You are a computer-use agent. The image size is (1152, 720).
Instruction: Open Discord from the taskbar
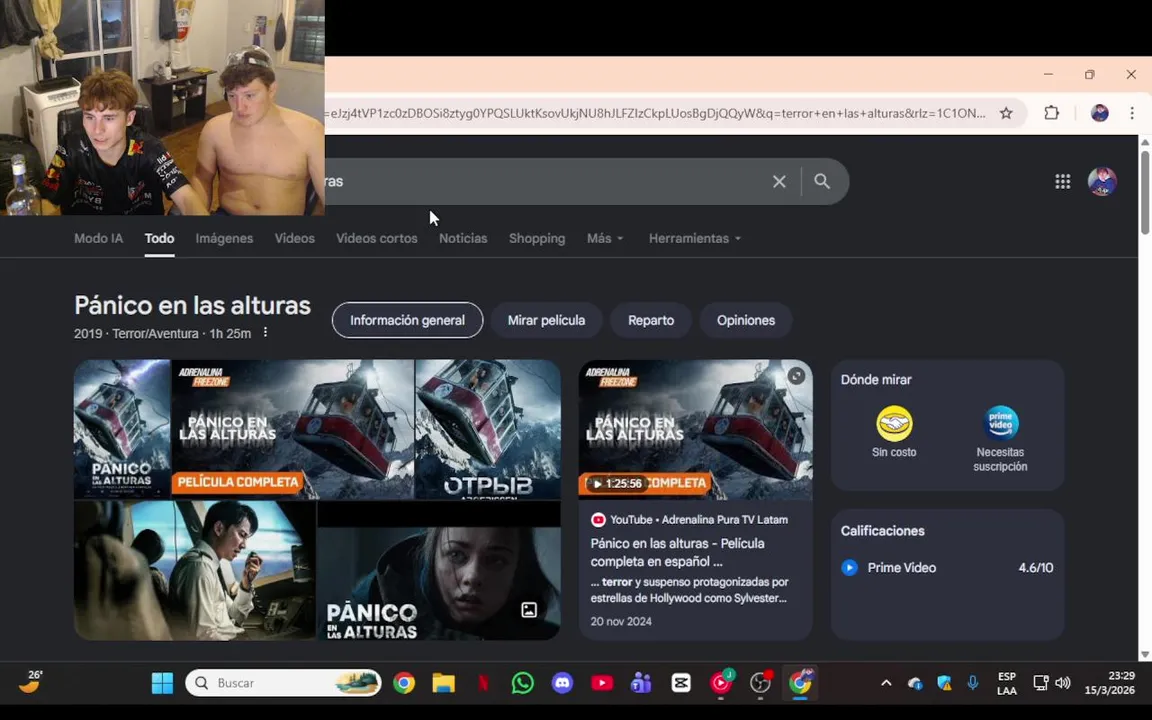click(562, 683)
